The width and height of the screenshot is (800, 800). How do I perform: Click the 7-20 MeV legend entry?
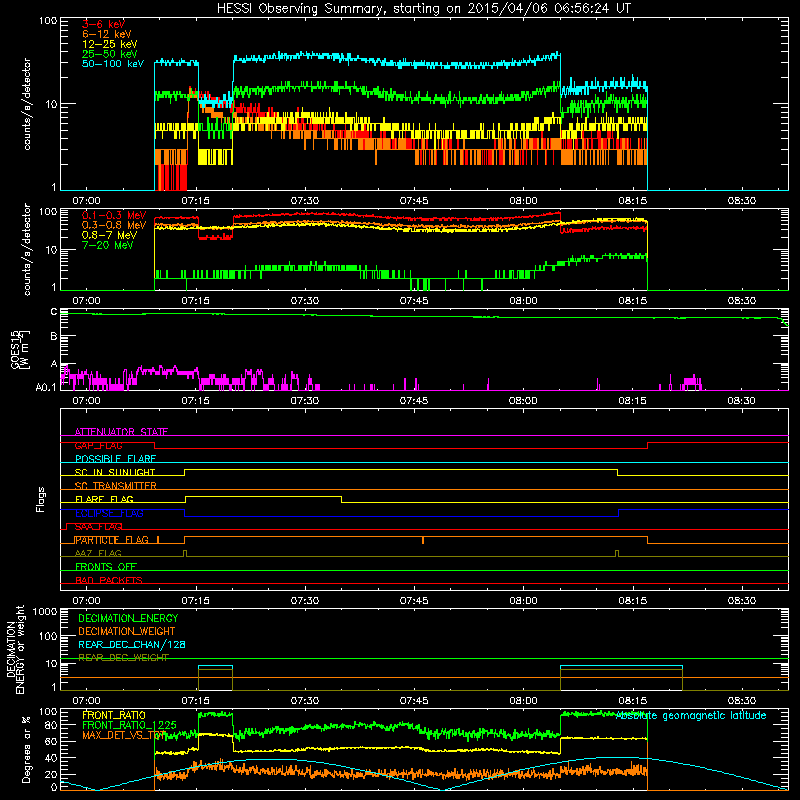point(108,245)
